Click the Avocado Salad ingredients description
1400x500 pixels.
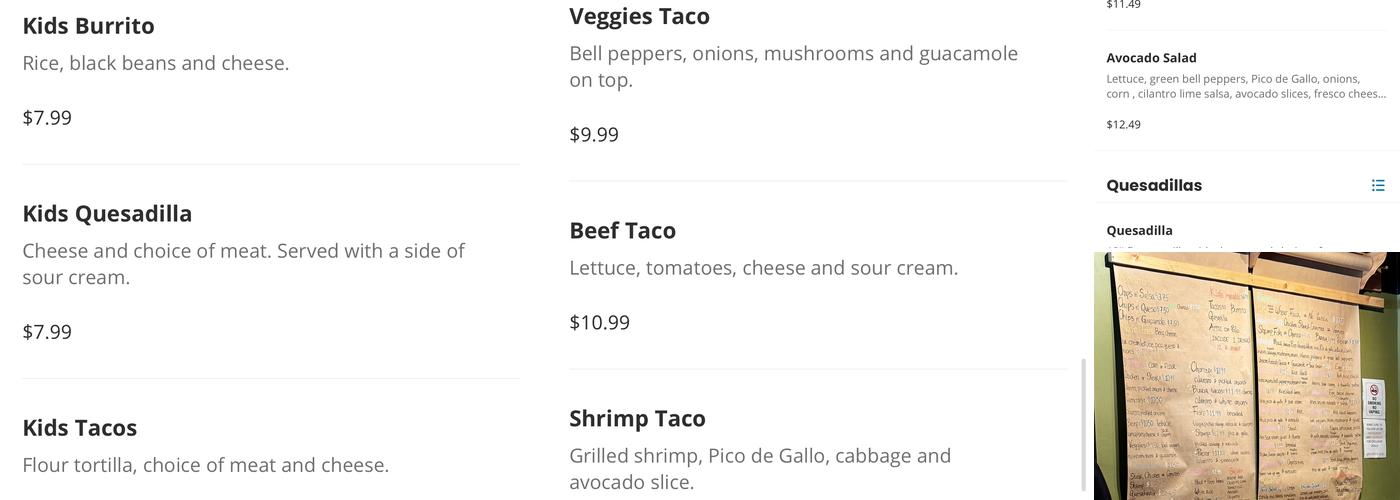pos(1245,86)
